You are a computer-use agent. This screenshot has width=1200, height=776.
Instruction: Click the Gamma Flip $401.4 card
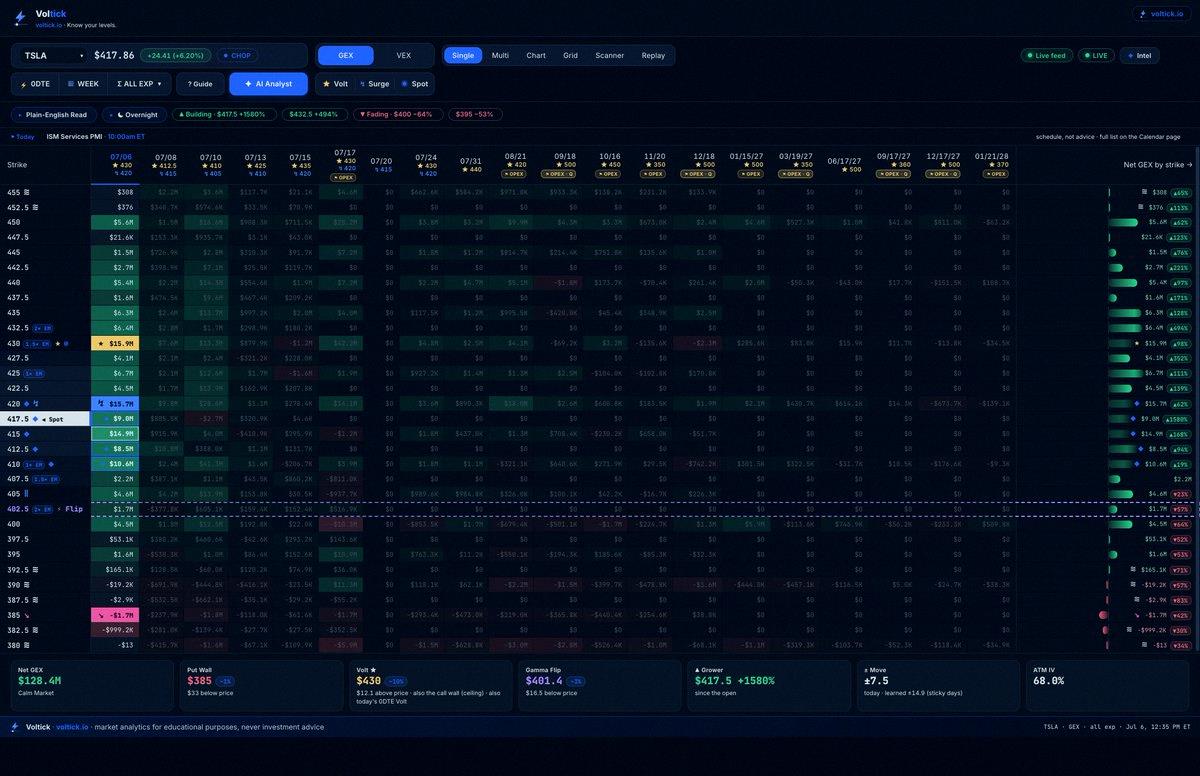(x=600, y=685)
